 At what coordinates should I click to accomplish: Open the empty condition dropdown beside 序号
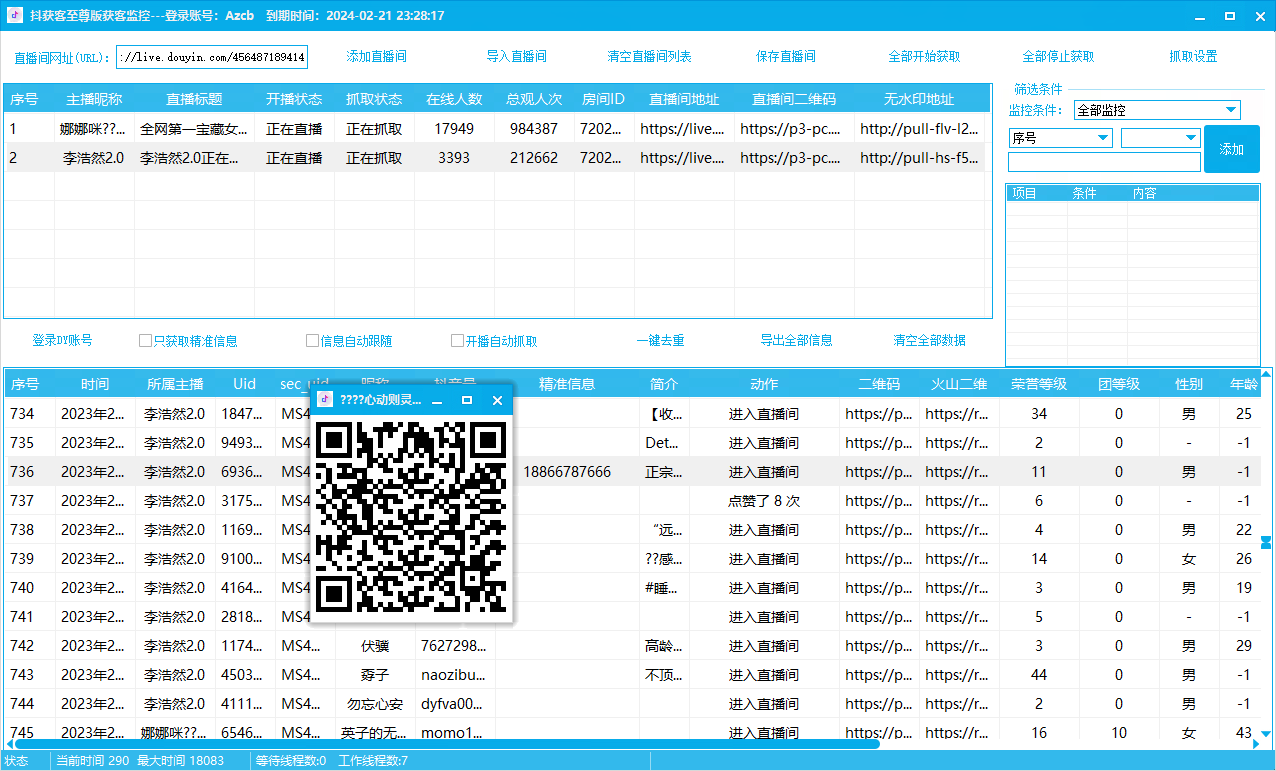tap(1160, 138)
